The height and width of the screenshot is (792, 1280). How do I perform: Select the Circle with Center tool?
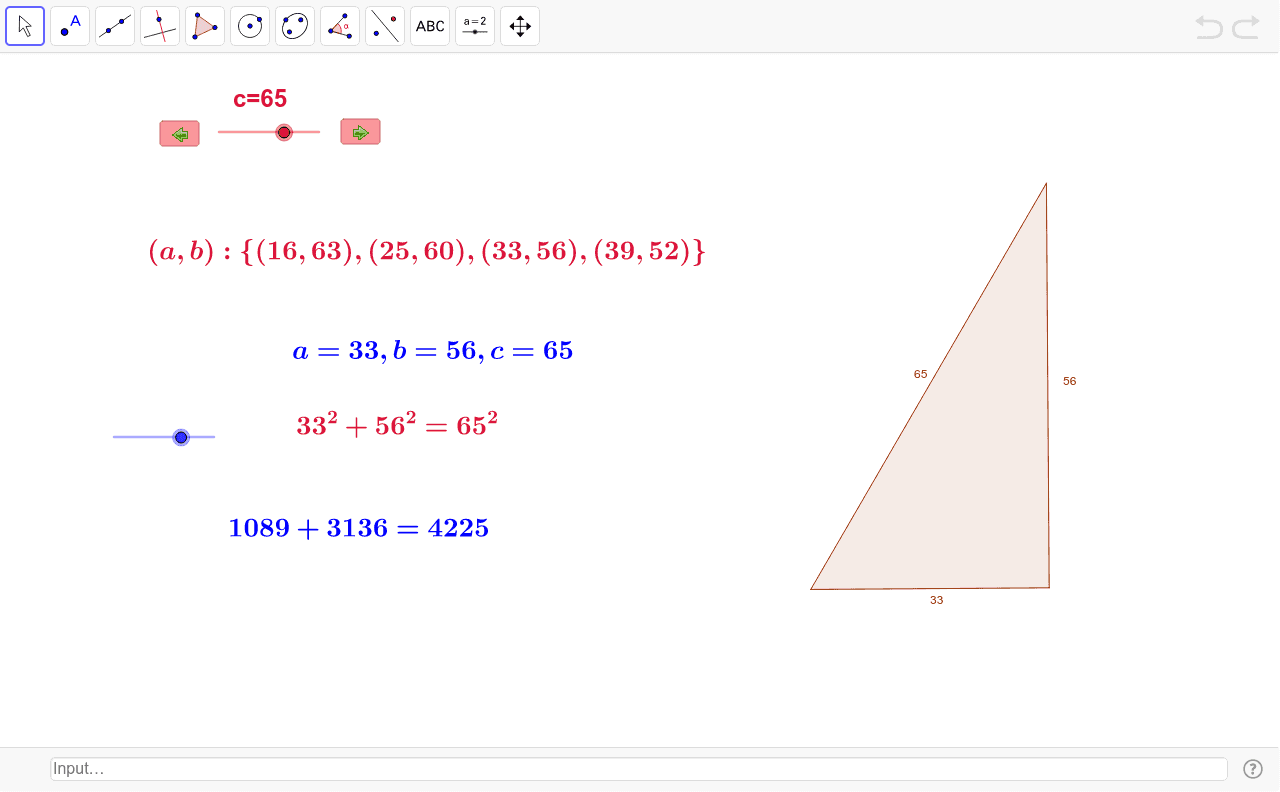pos(250,26)
